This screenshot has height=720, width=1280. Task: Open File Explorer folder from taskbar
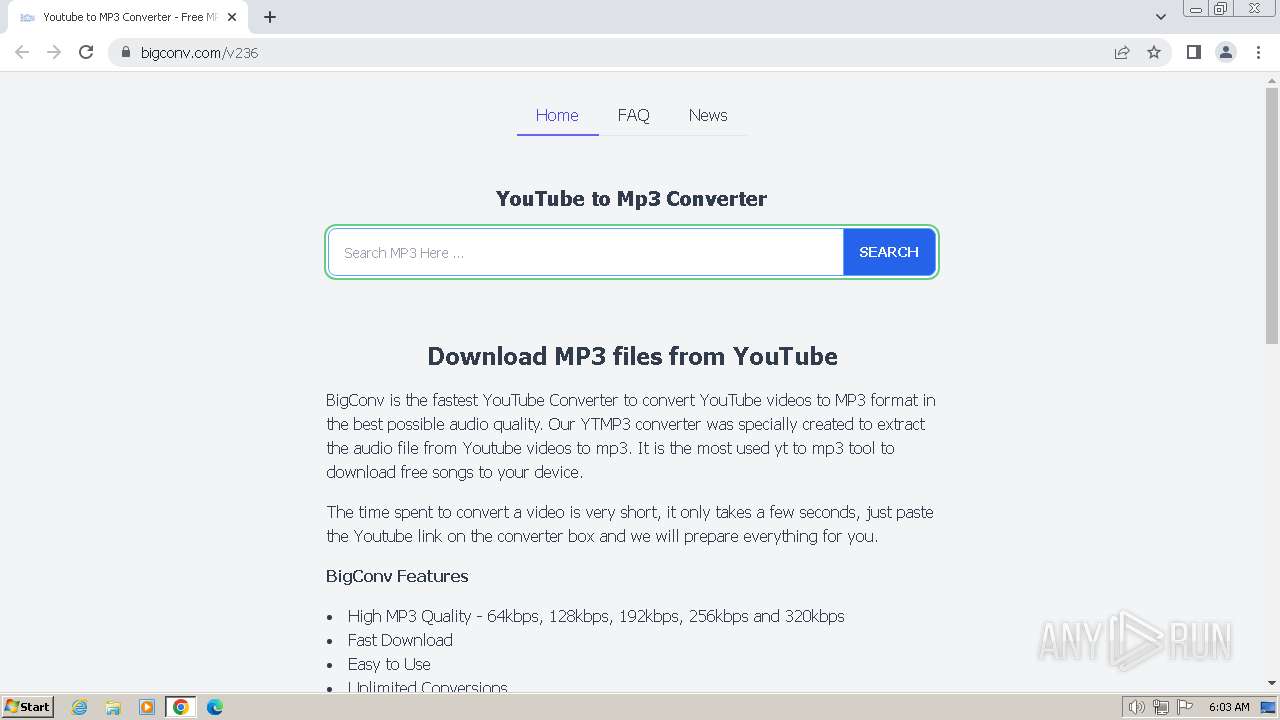click(113, 707)
